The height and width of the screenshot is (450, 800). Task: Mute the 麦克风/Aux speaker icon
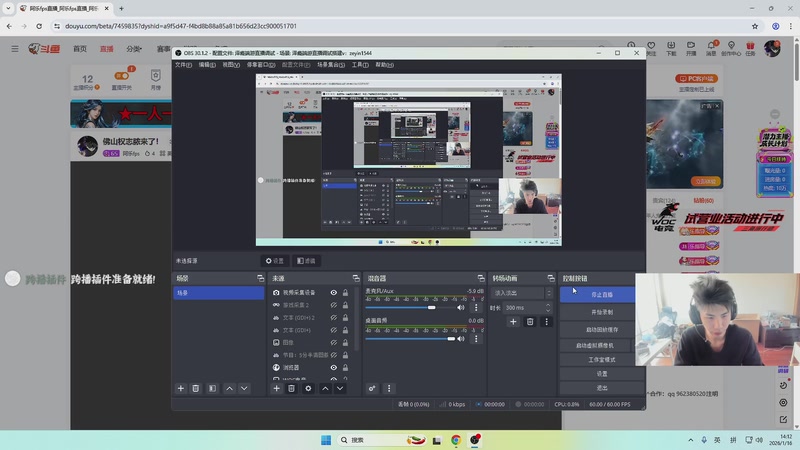click(461, 308)
